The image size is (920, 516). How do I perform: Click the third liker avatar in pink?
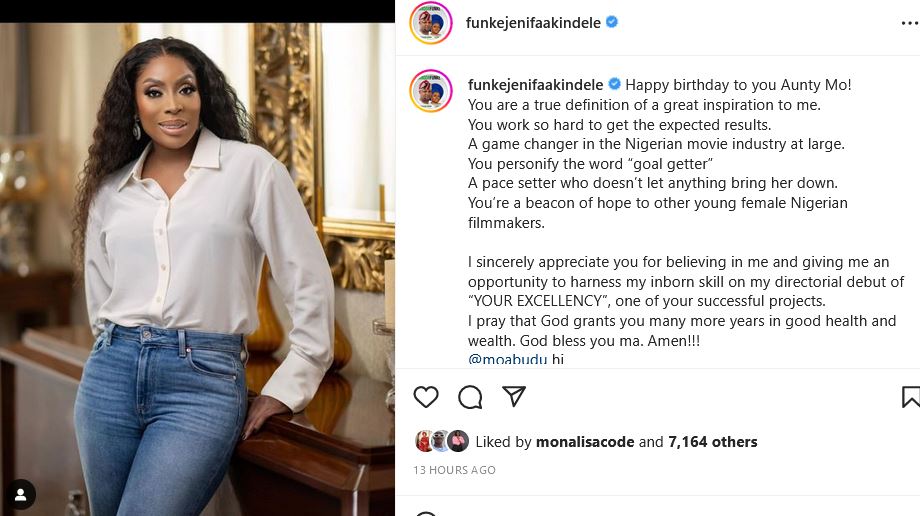pos(458,441)
